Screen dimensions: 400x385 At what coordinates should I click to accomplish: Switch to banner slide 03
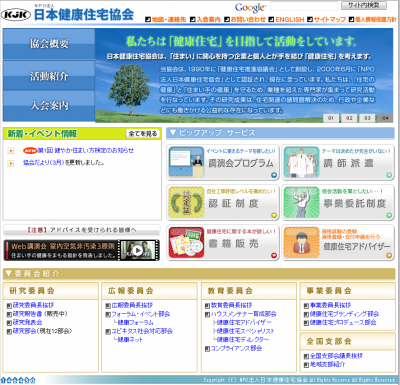367,118
